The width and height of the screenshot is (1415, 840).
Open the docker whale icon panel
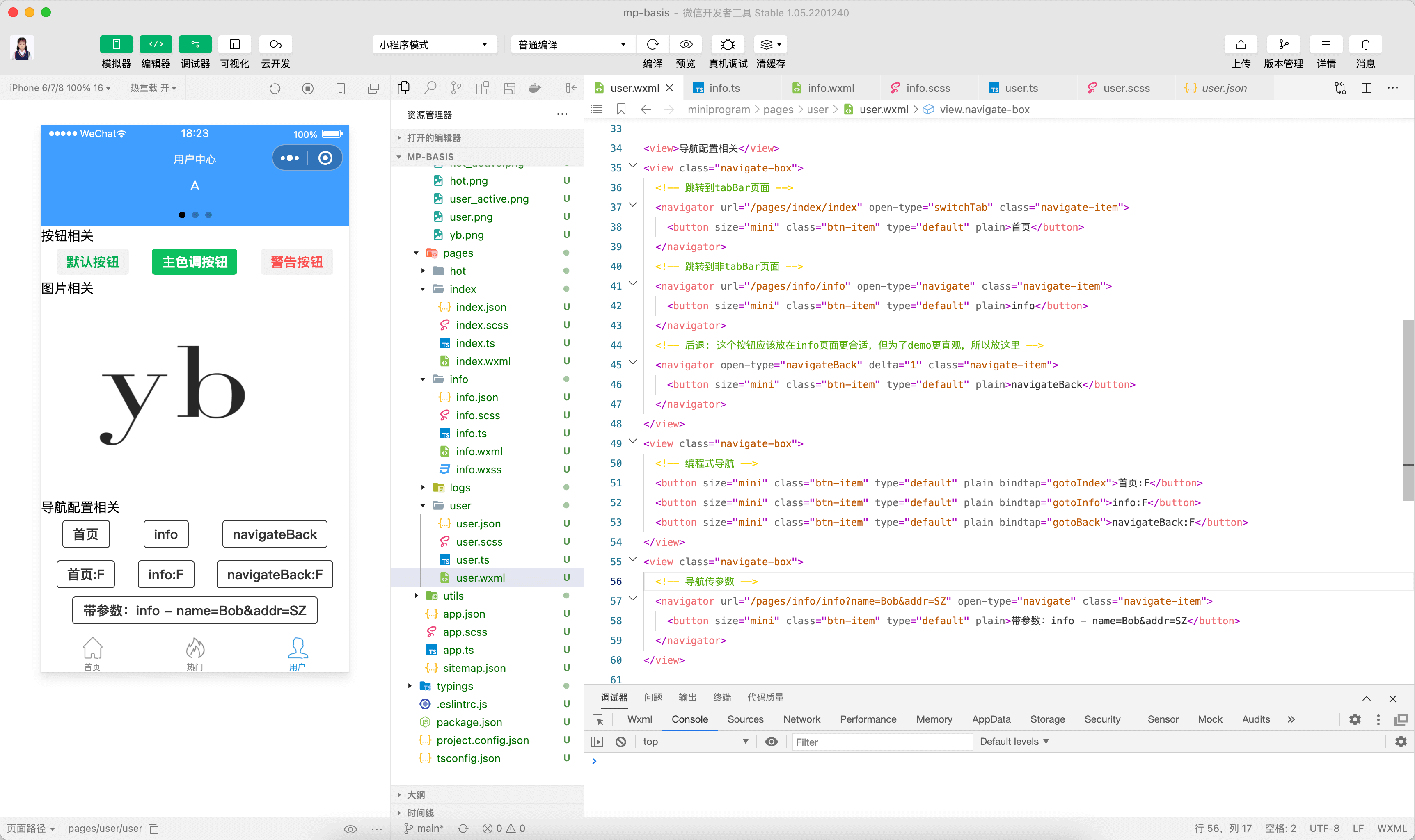[x=535, y=88]
